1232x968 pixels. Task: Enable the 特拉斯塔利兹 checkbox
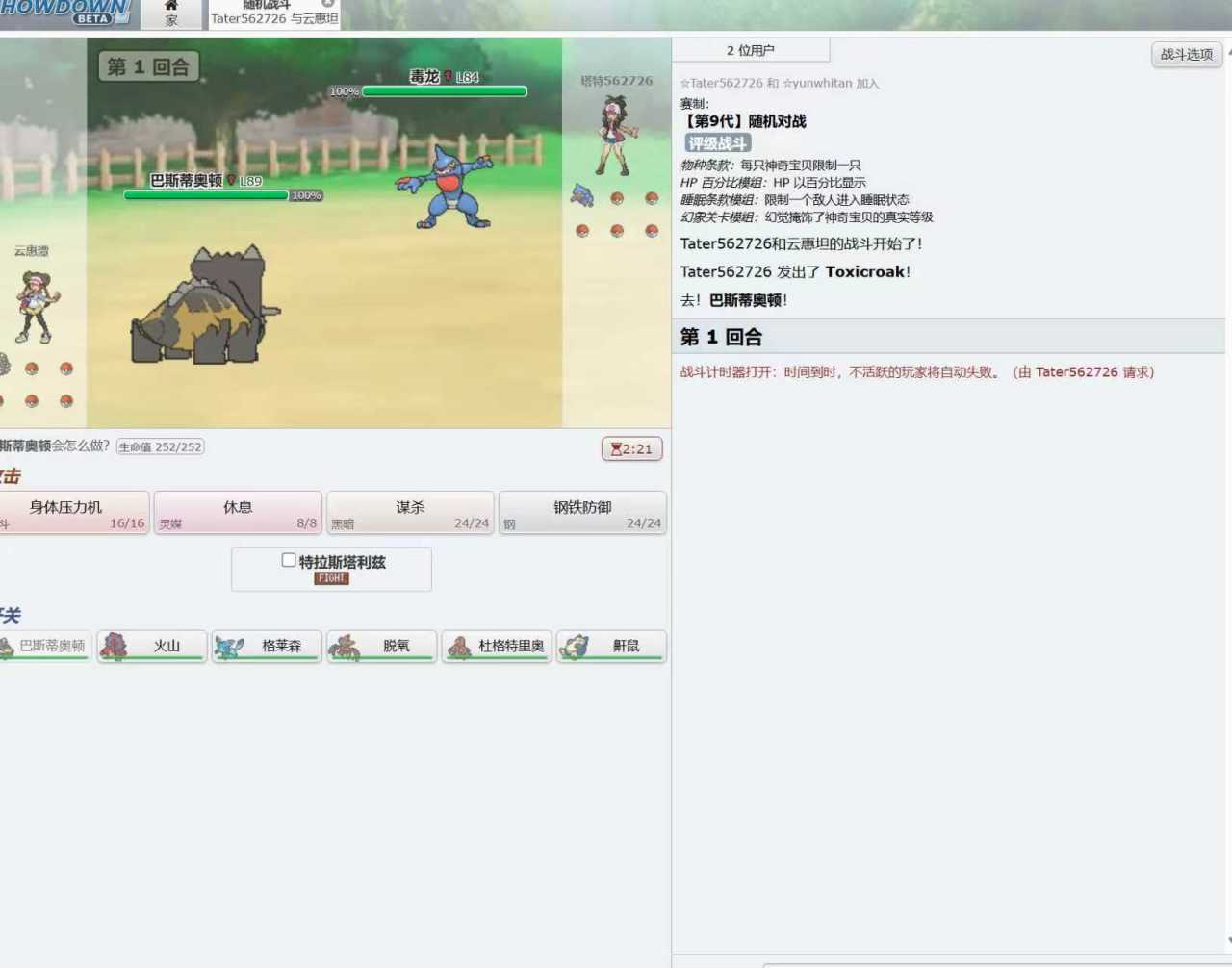(289, 560)
